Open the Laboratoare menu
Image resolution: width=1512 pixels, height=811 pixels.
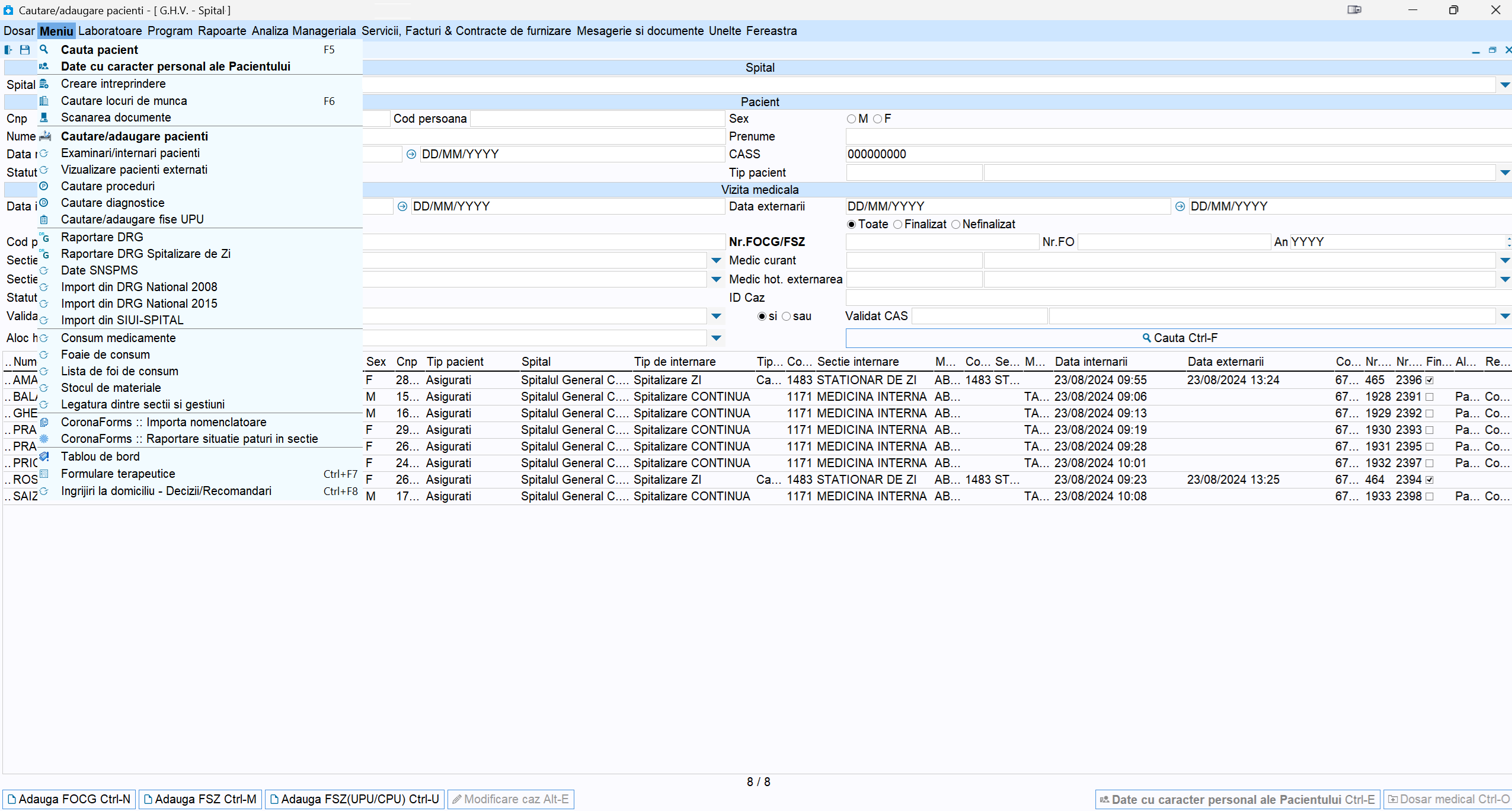(x=110, y=31)
